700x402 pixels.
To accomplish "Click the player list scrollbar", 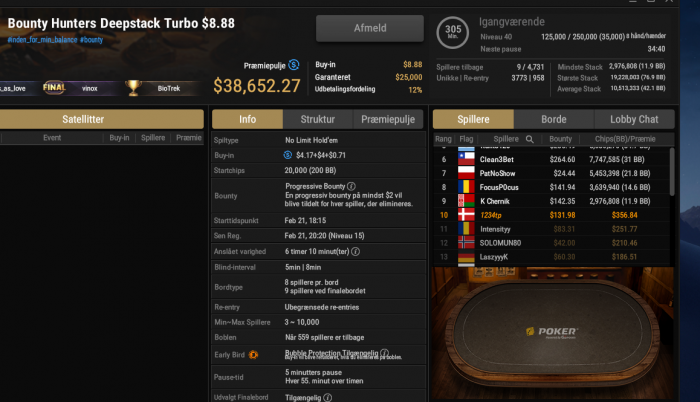I will 672,172.
